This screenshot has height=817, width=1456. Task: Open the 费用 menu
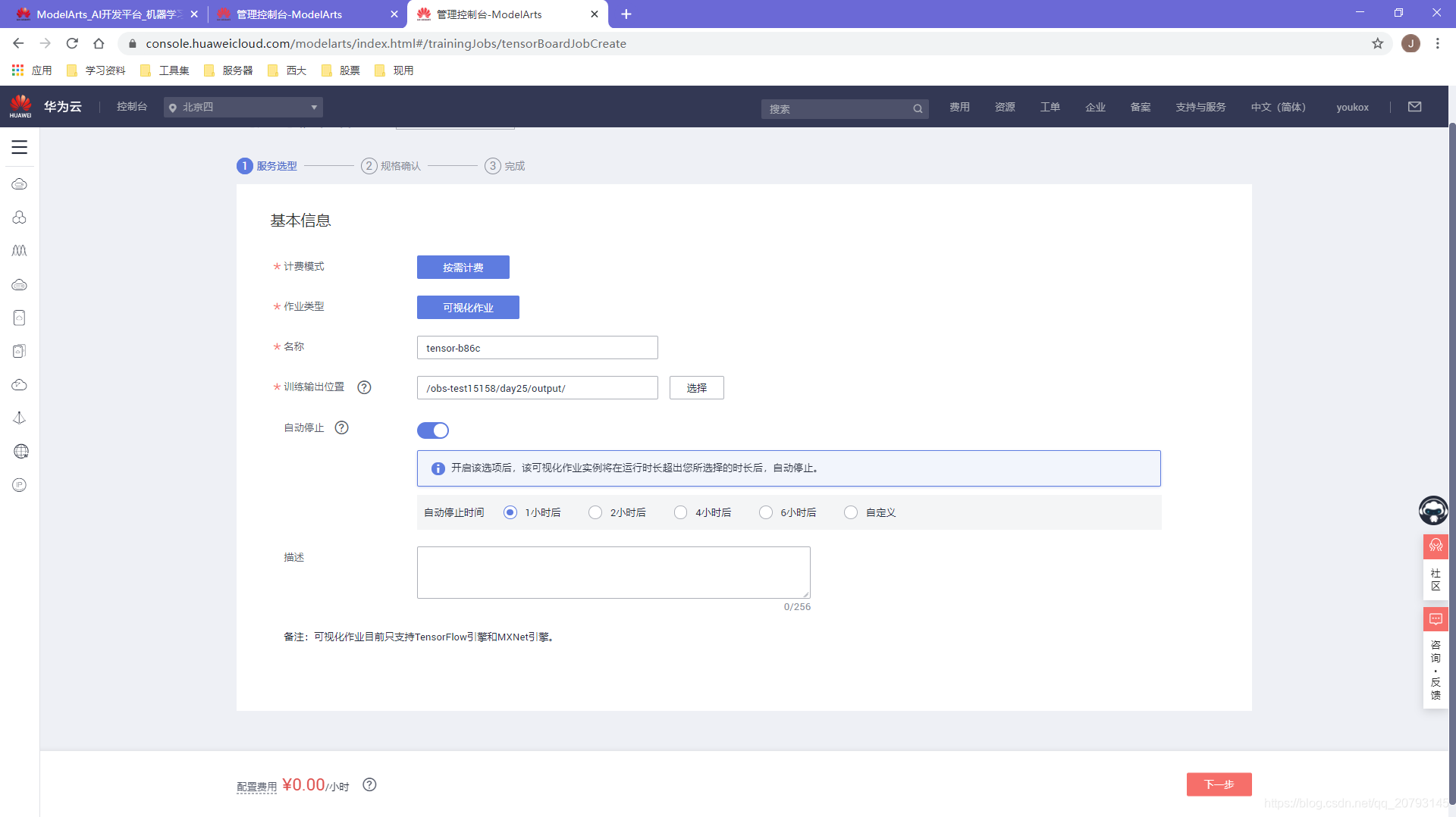(x=959, y=107)
